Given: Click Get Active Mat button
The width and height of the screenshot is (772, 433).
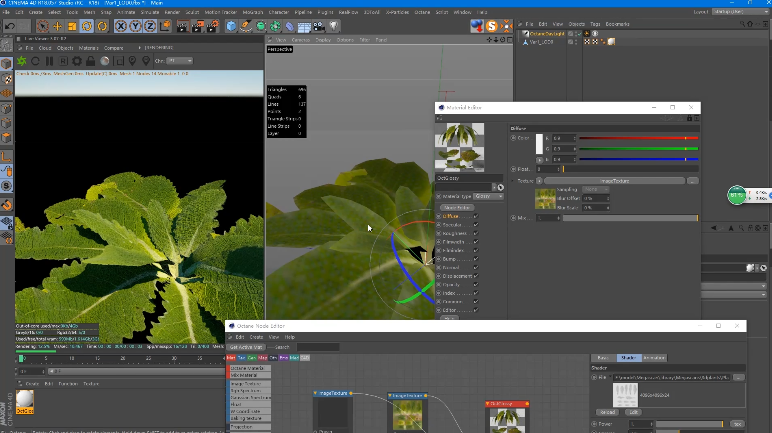Looking at the screenshot, I should [246, 347].
